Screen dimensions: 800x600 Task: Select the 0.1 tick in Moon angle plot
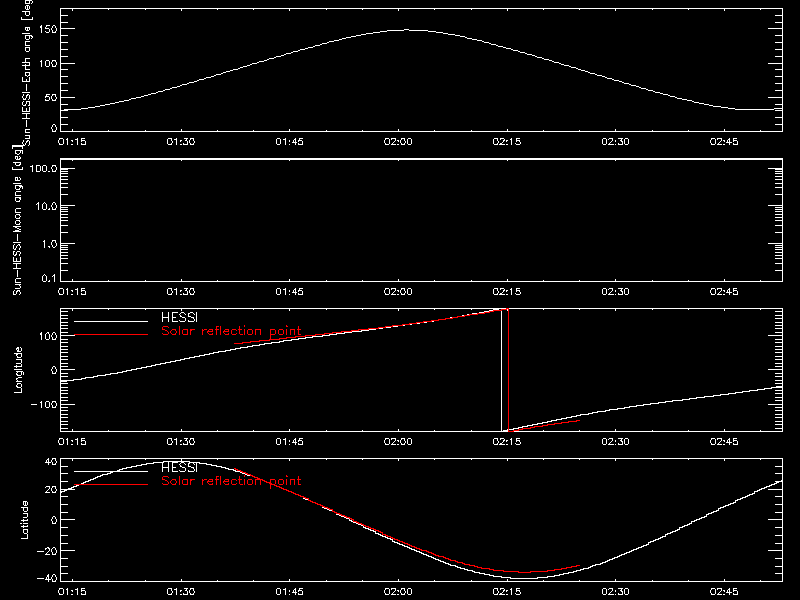pos(49,278)
